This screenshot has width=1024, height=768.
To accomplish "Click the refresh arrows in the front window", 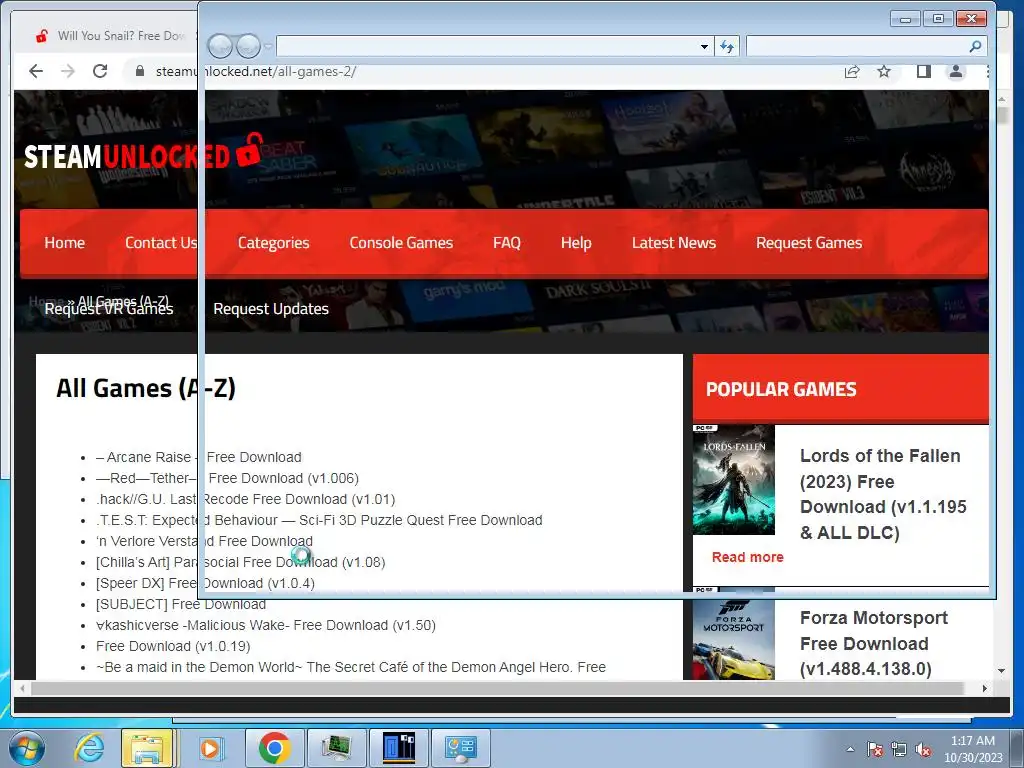I will (x=727, y=46).
